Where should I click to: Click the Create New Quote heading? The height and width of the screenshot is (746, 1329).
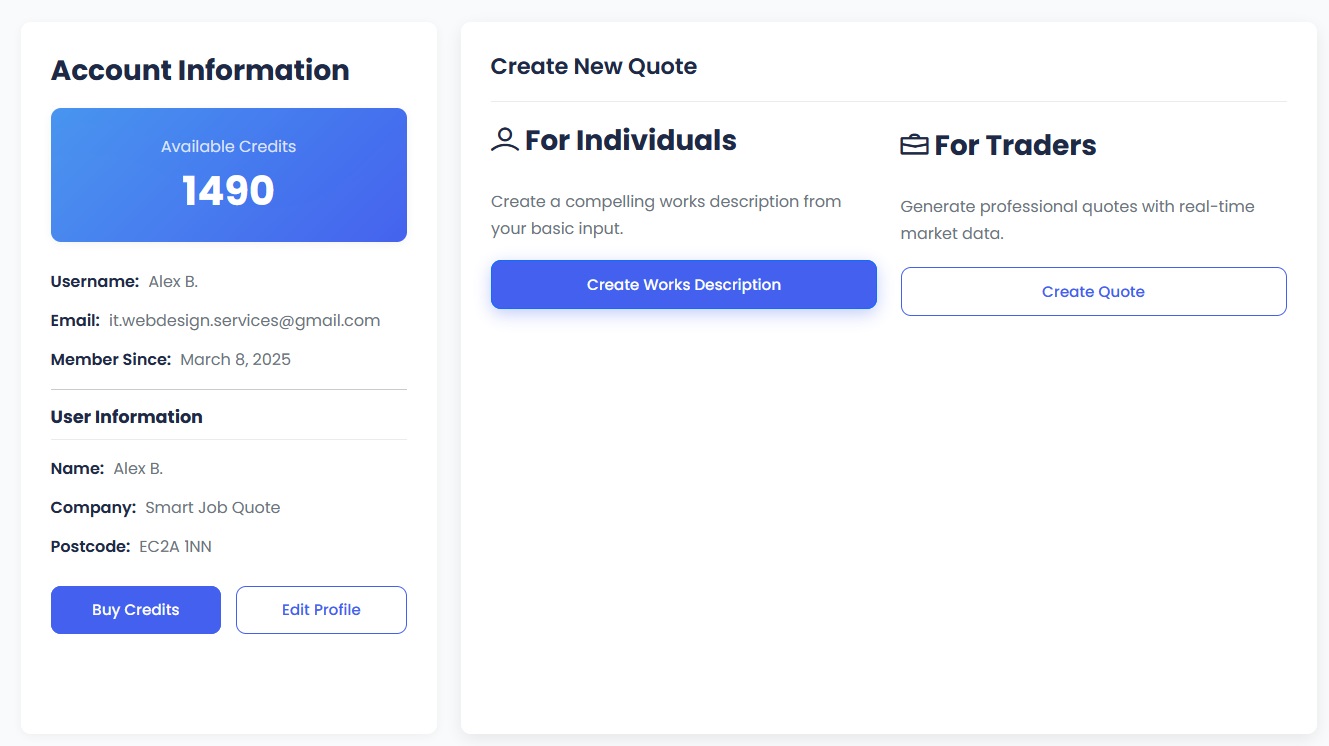point(594,67)
